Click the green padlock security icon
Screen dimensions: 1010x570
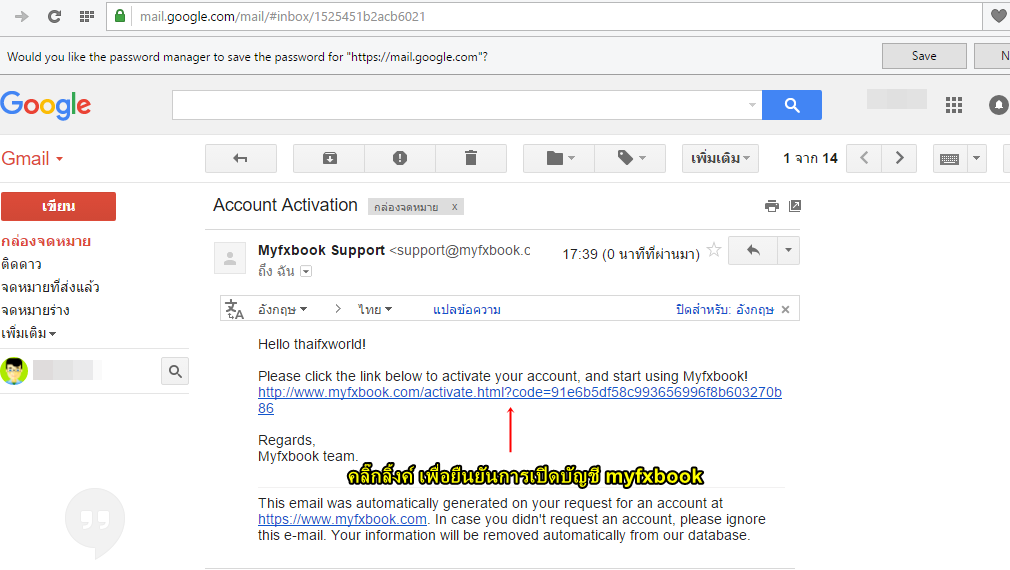(120, 16)
